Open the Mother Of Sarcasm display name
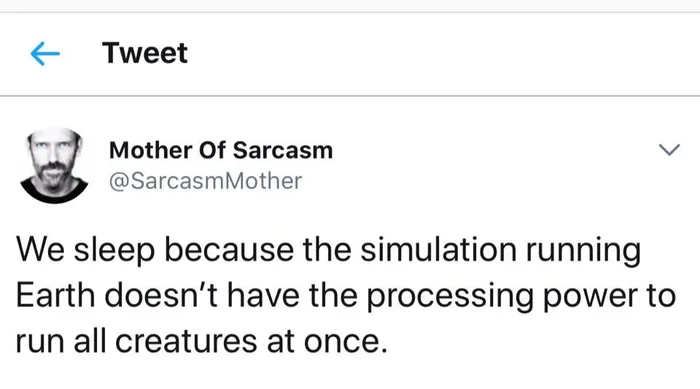The image size is (700, 389). pos(221,150)
